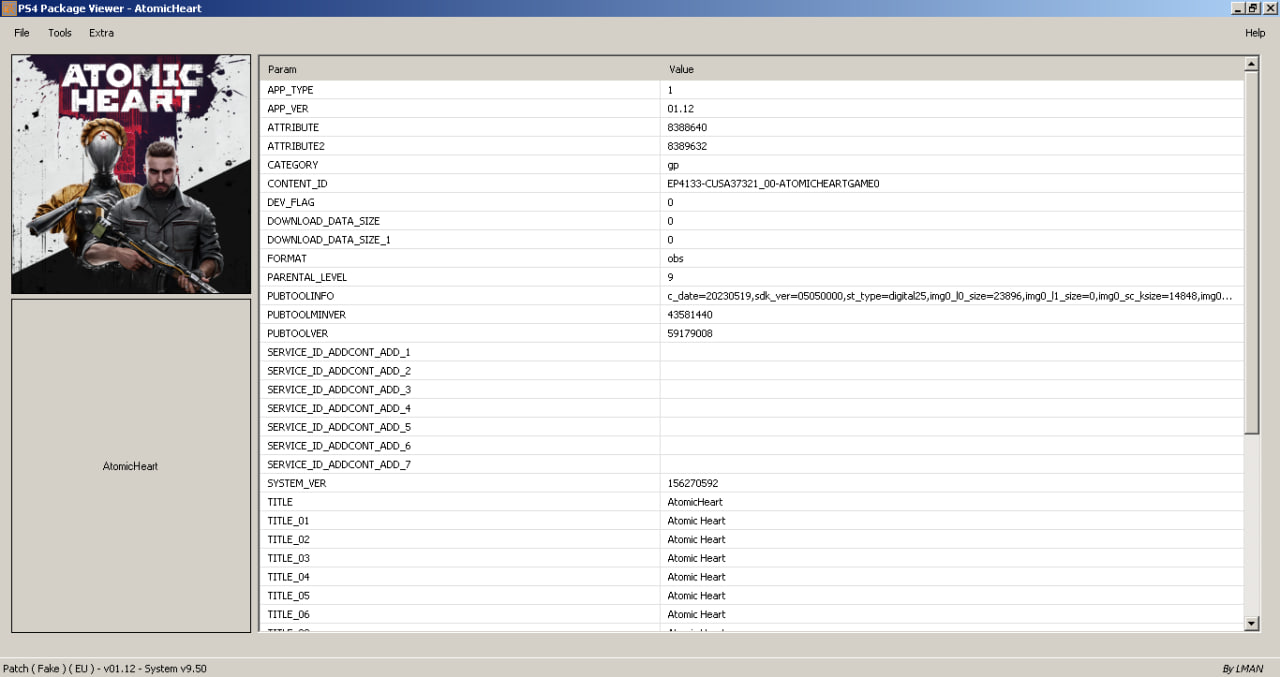Click the category value gp
1280x677 pixels.
673,165
